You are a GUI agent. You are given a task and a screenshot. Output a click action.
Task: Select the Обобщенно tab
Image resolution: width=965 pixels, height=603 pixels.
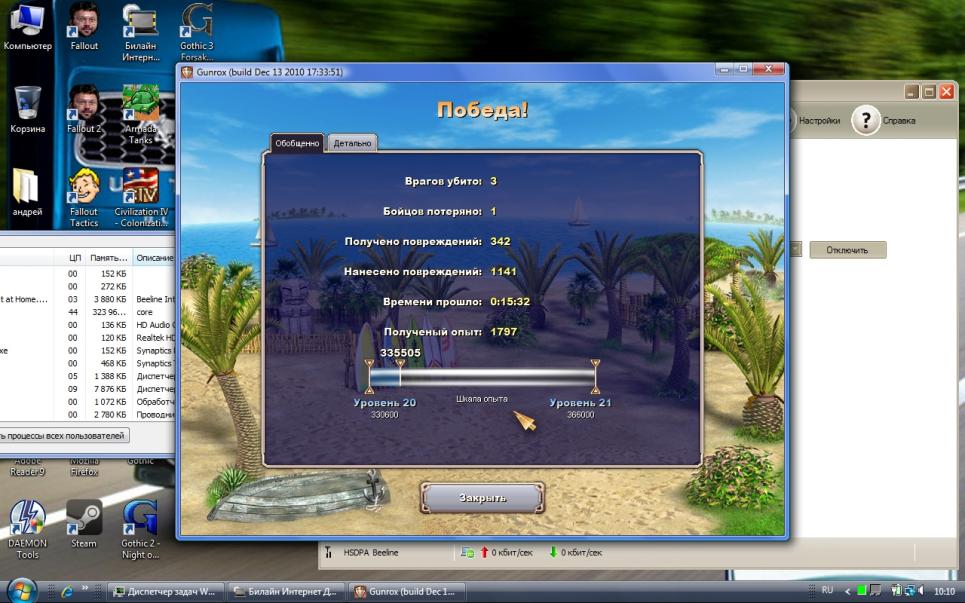(297, 143)
